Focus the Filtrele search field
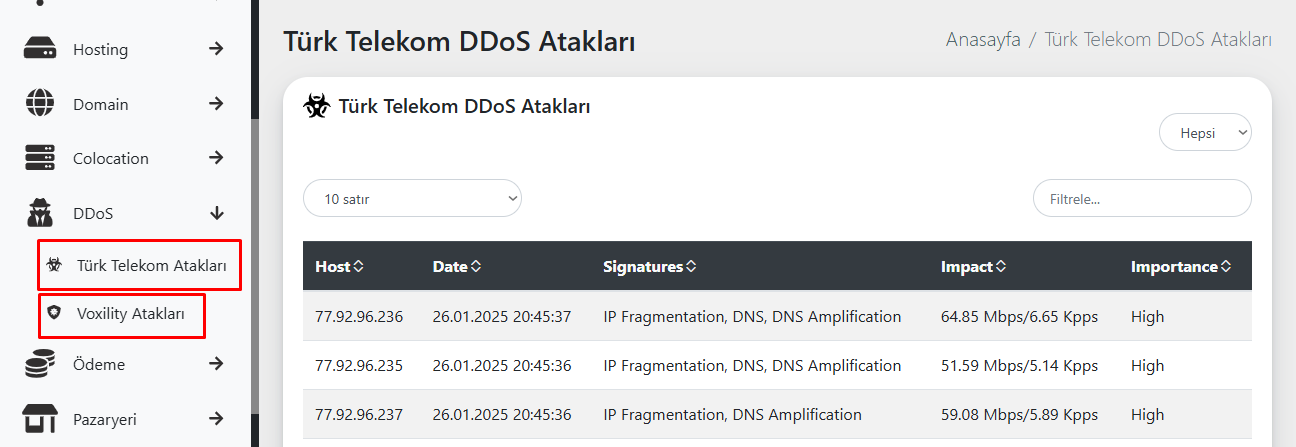This screenshot has width=1296, height=447. tap(1142, 199)
